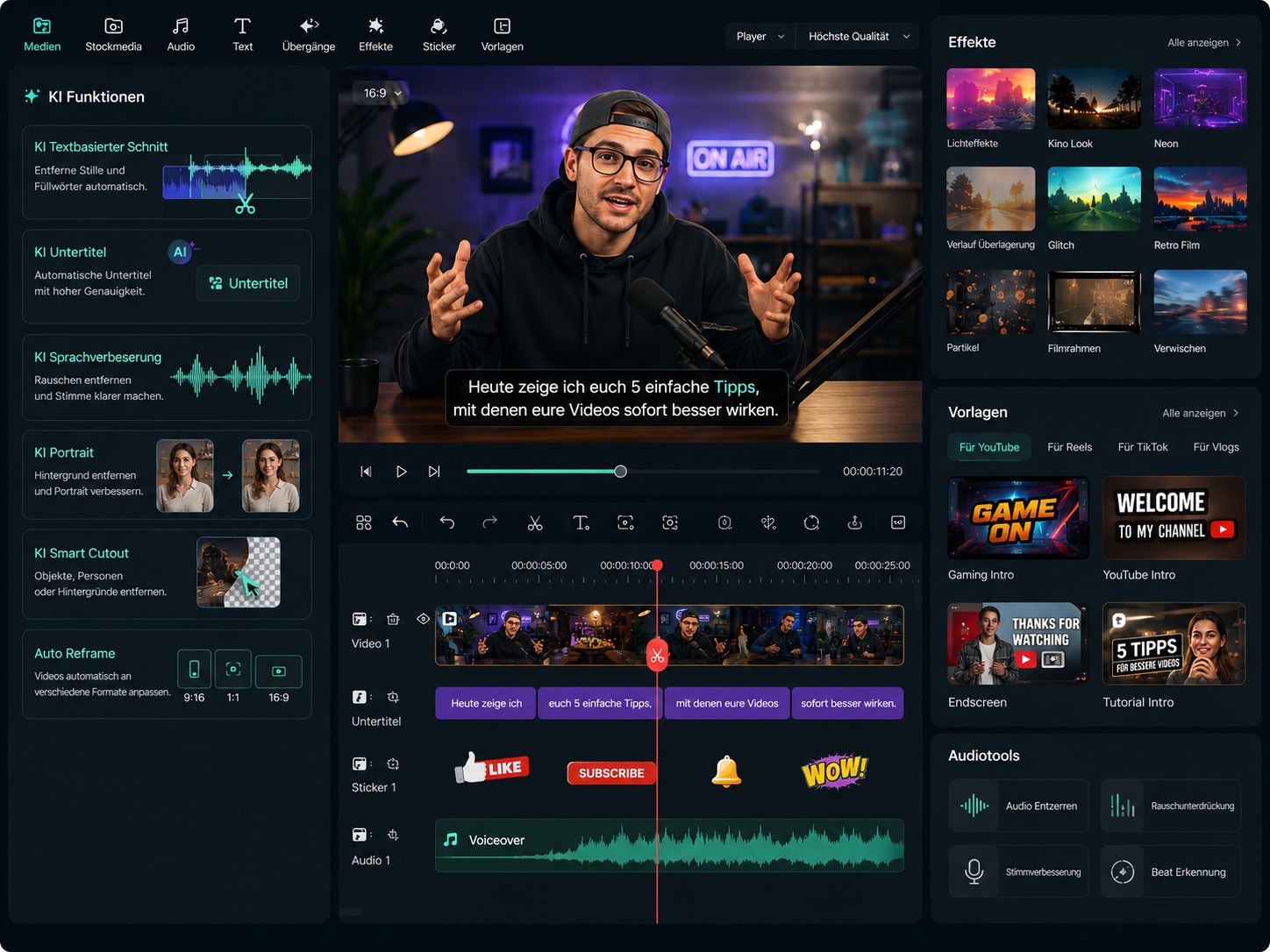Toggle visibility eye on Video 1 track
This screenshot has width=1270, height=952.
[423, 619]
